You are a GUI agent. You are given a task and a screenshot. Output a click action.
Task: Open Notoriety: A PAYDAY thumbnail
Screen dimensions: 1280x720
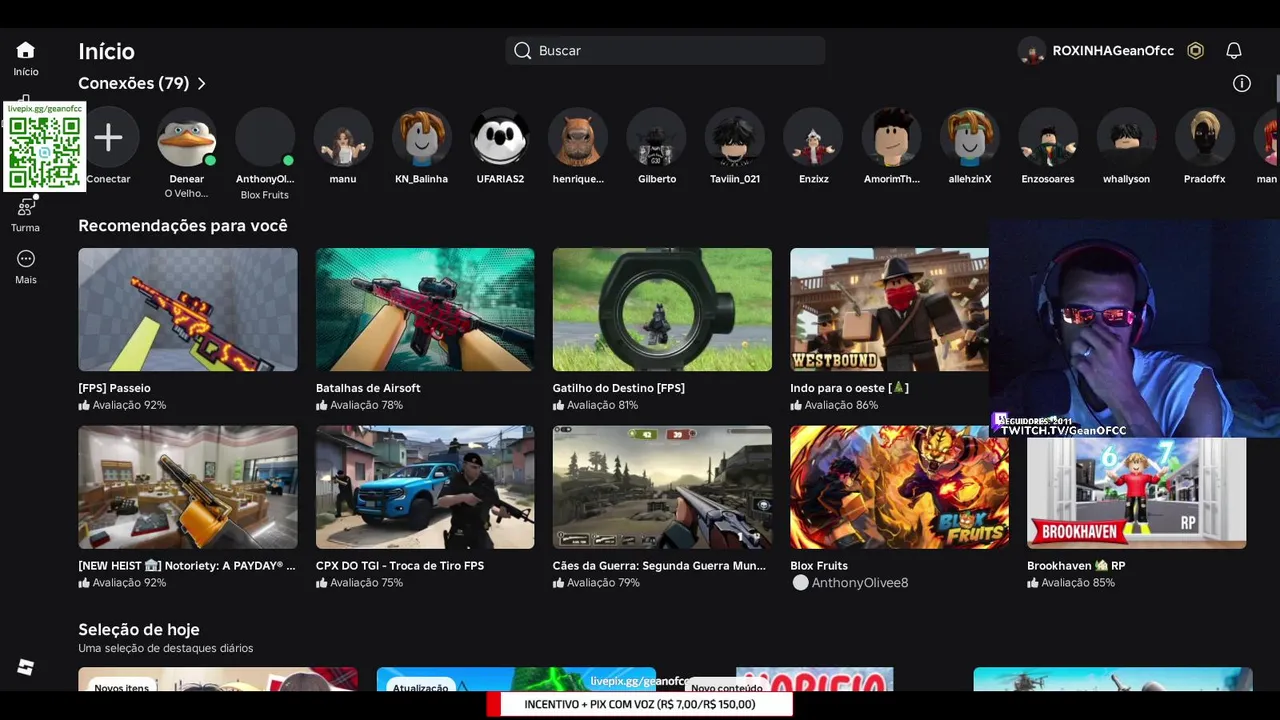tap(188, 487)
